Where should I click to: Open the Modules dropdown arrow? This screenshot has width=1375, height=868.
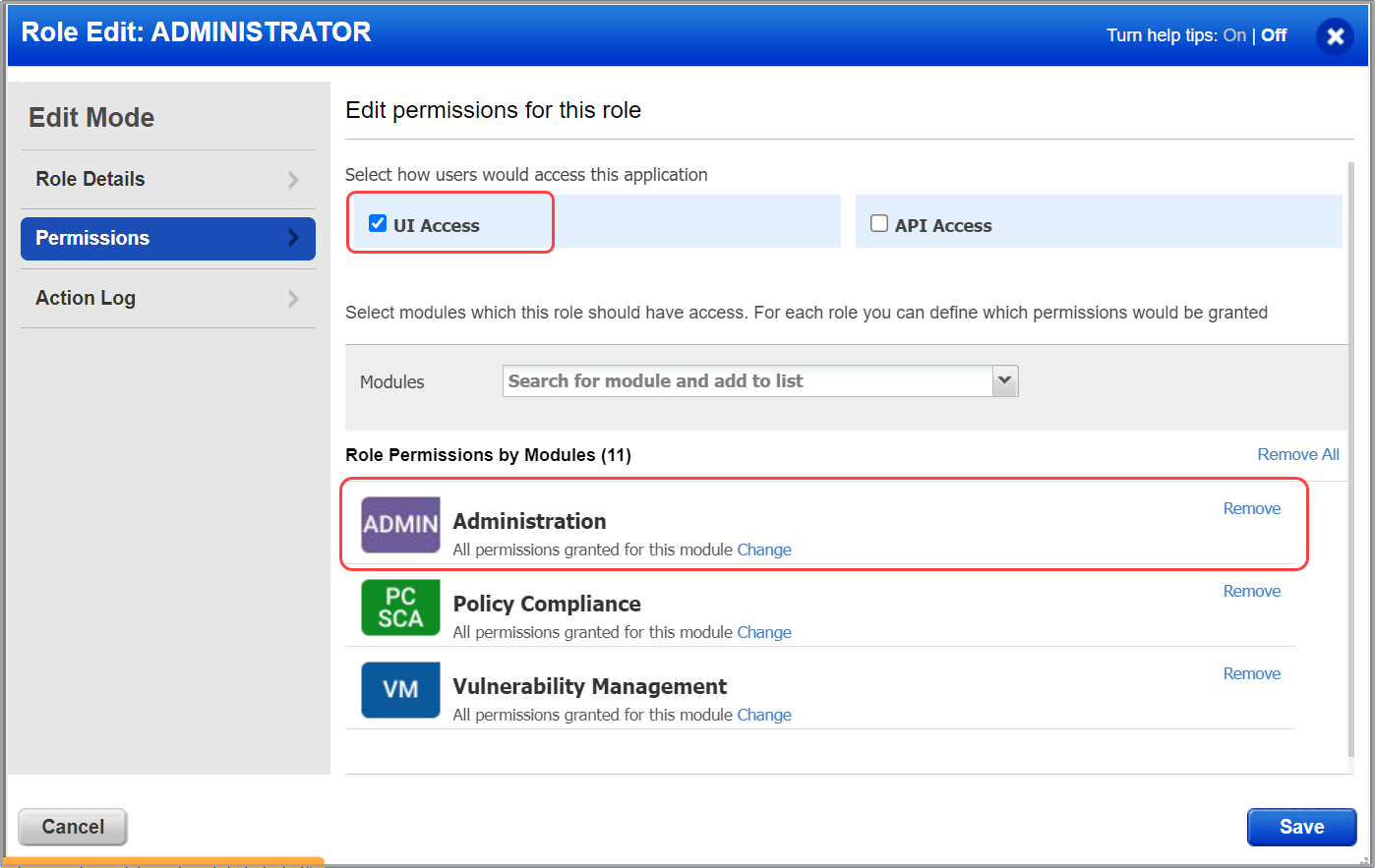(x=1004, y=380)
